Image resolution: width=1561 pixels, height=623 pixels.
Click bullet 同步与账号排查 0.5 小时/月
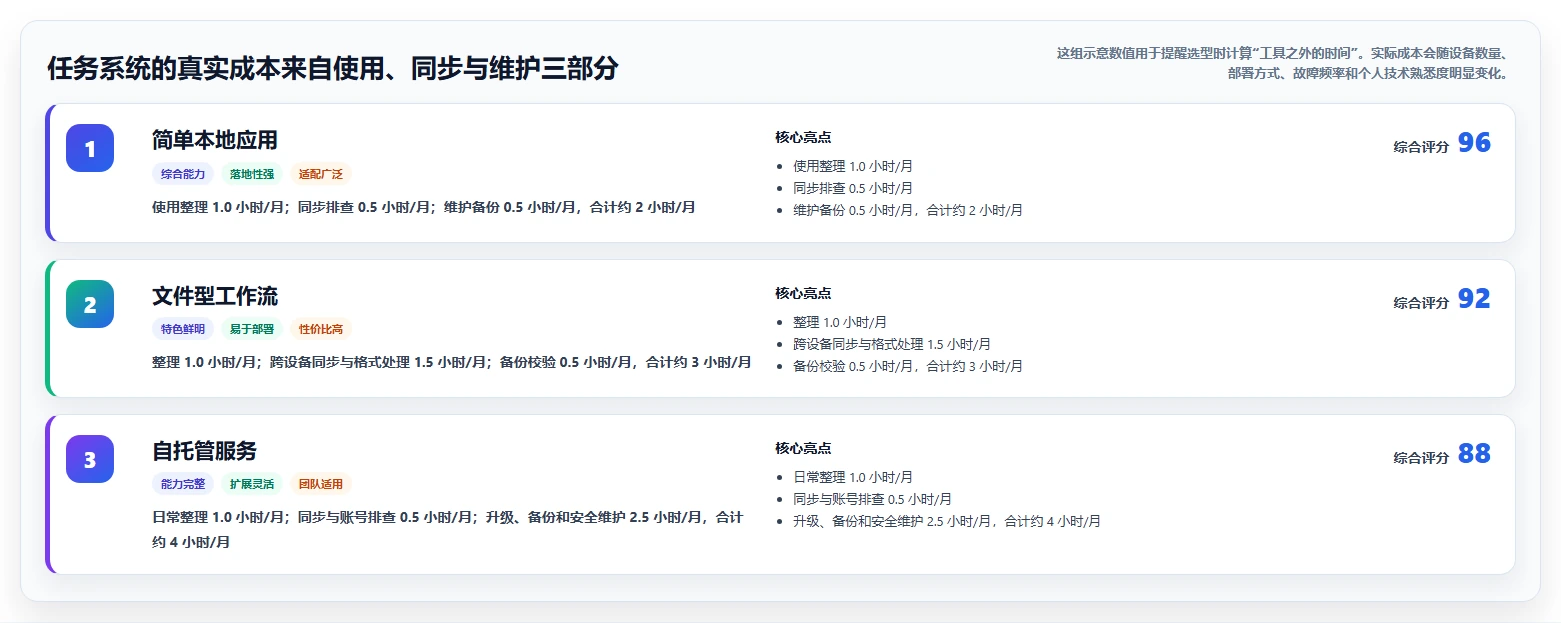pos(872,499)
